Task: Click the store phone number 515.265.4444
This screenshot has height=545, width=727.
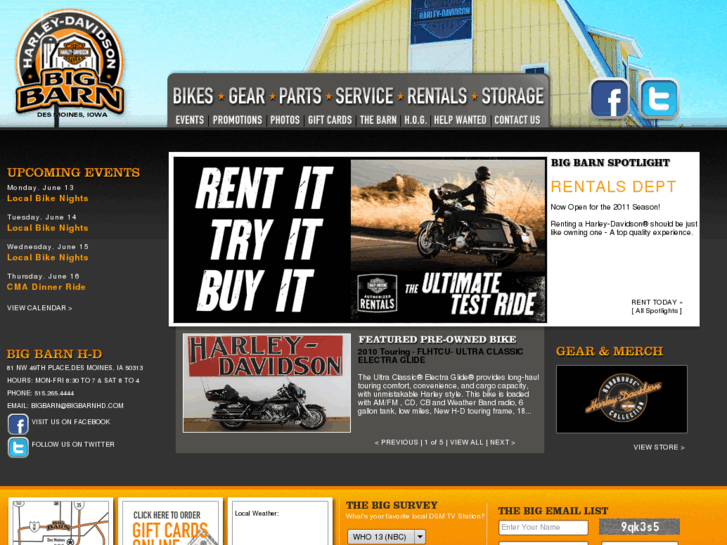Action: (x=54, y=393)
